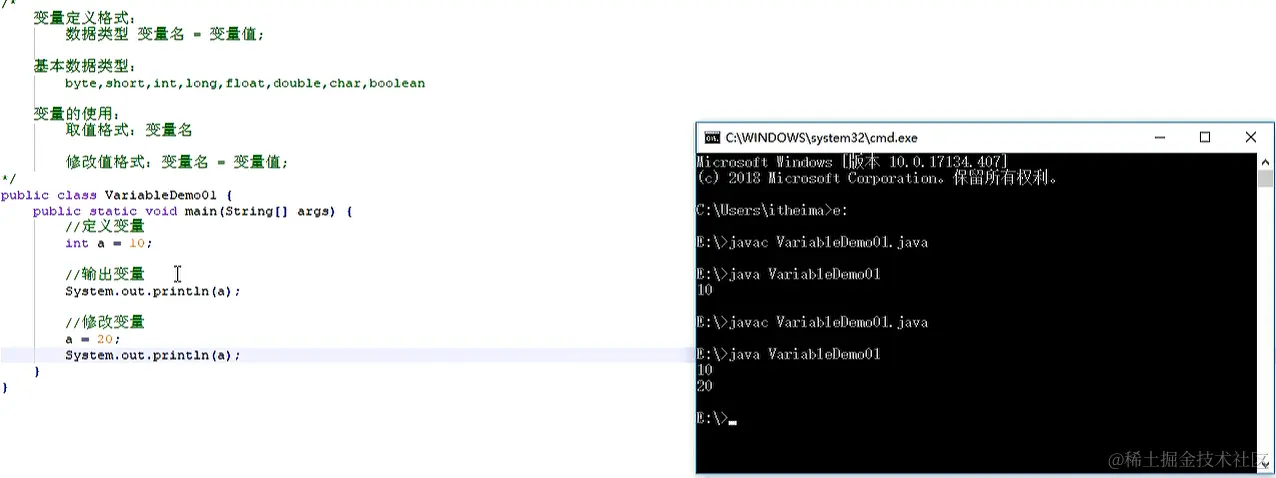Click the '//修改变量' comment
1276x478 pixels.
(105, 322)
